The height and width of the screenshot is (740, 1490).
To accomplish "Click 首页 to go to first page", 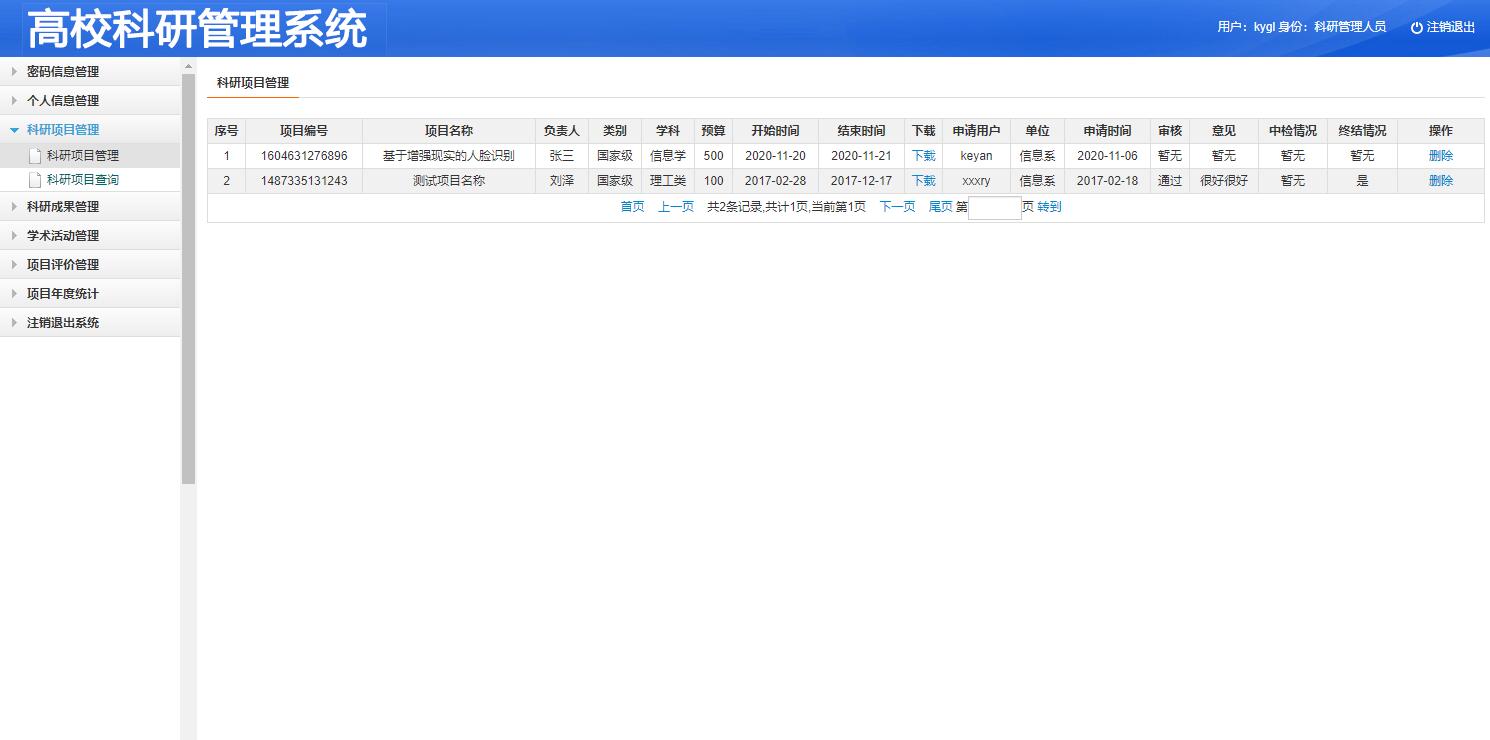I will click(632, 207).
